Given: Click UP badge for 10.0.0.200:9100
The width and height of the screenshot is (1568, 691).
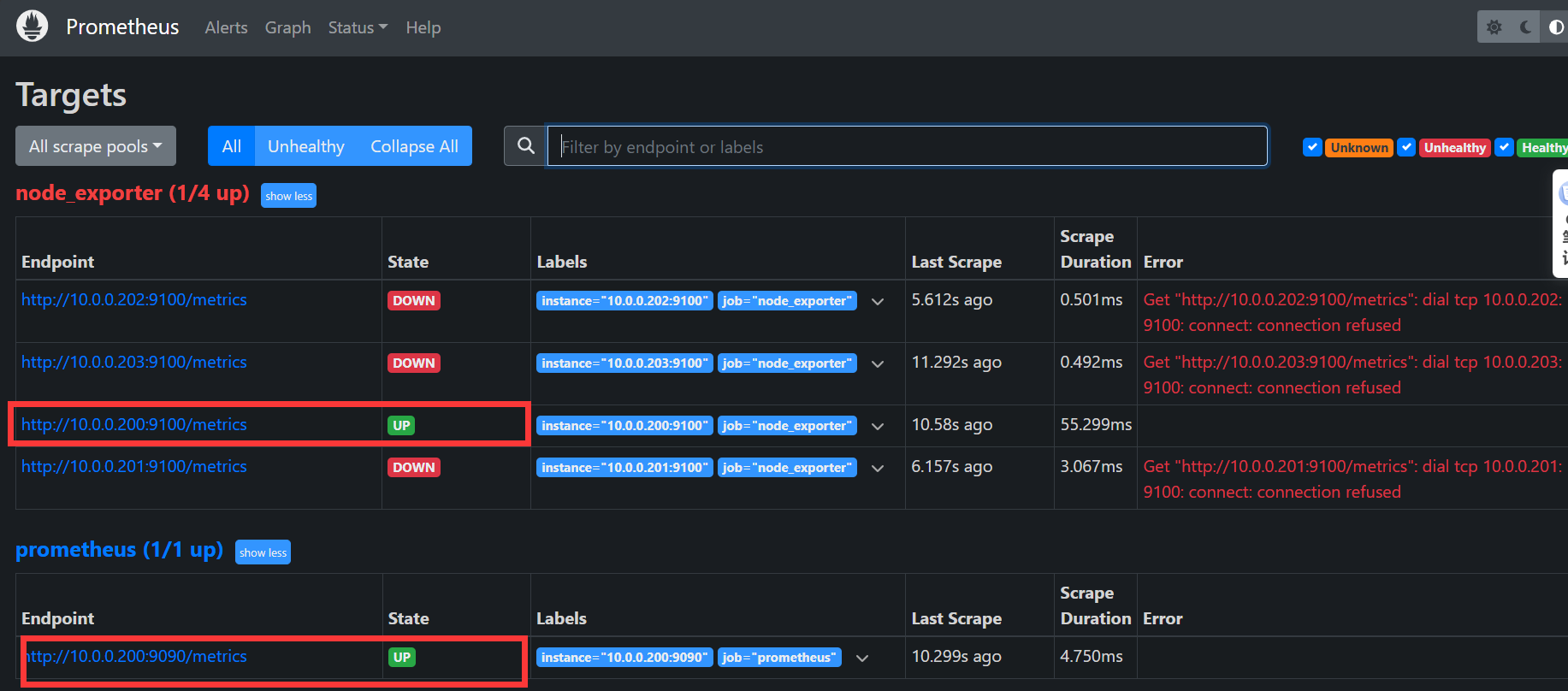Looking at the screenshot, I should click(x=401, y=426).
